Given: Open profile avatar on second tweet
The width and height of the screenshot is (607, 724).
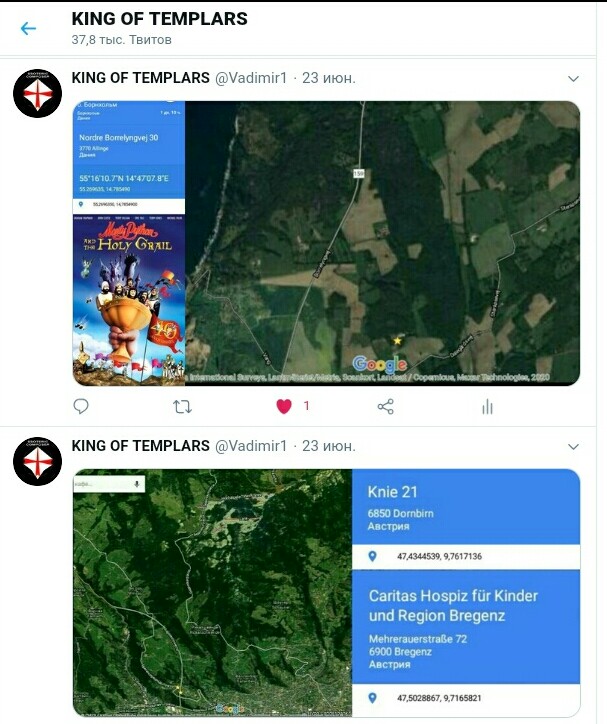Looking at the screenshot, I should (37, 461).
